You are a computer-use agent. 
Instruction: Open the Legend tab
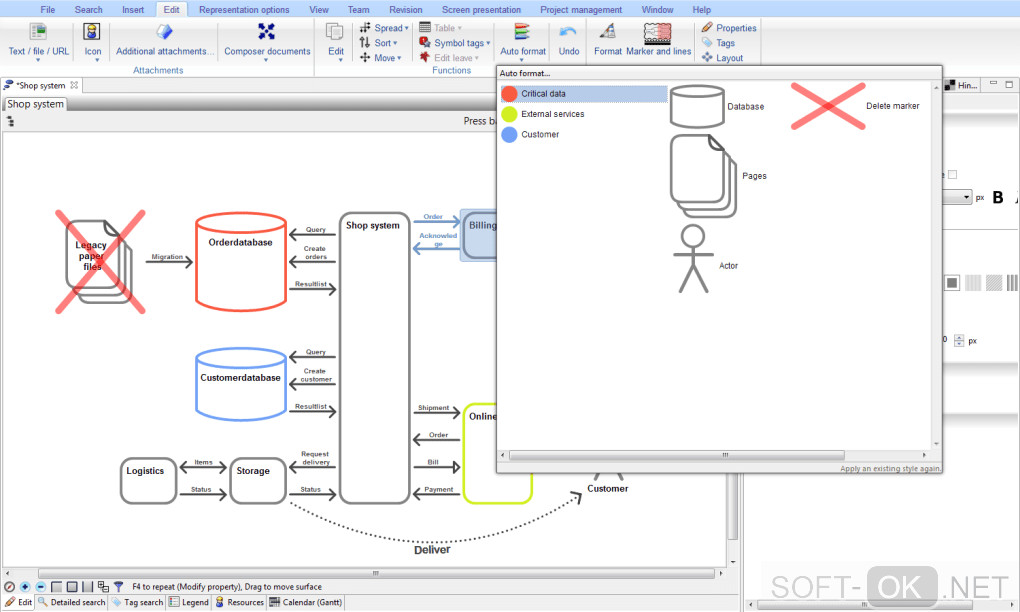pyautogui.click(x=189, y=602)
